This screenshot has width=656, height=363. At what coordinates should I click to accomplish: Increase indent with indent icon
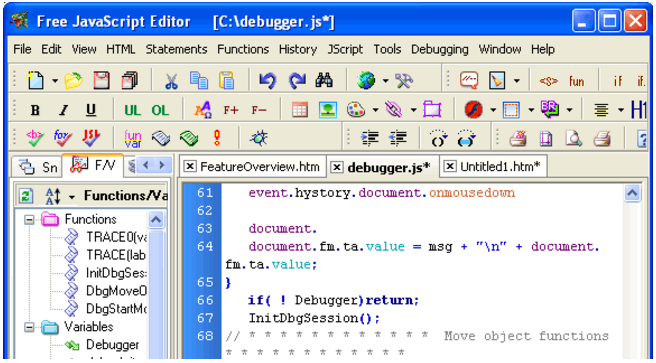(x=369, y=138)
